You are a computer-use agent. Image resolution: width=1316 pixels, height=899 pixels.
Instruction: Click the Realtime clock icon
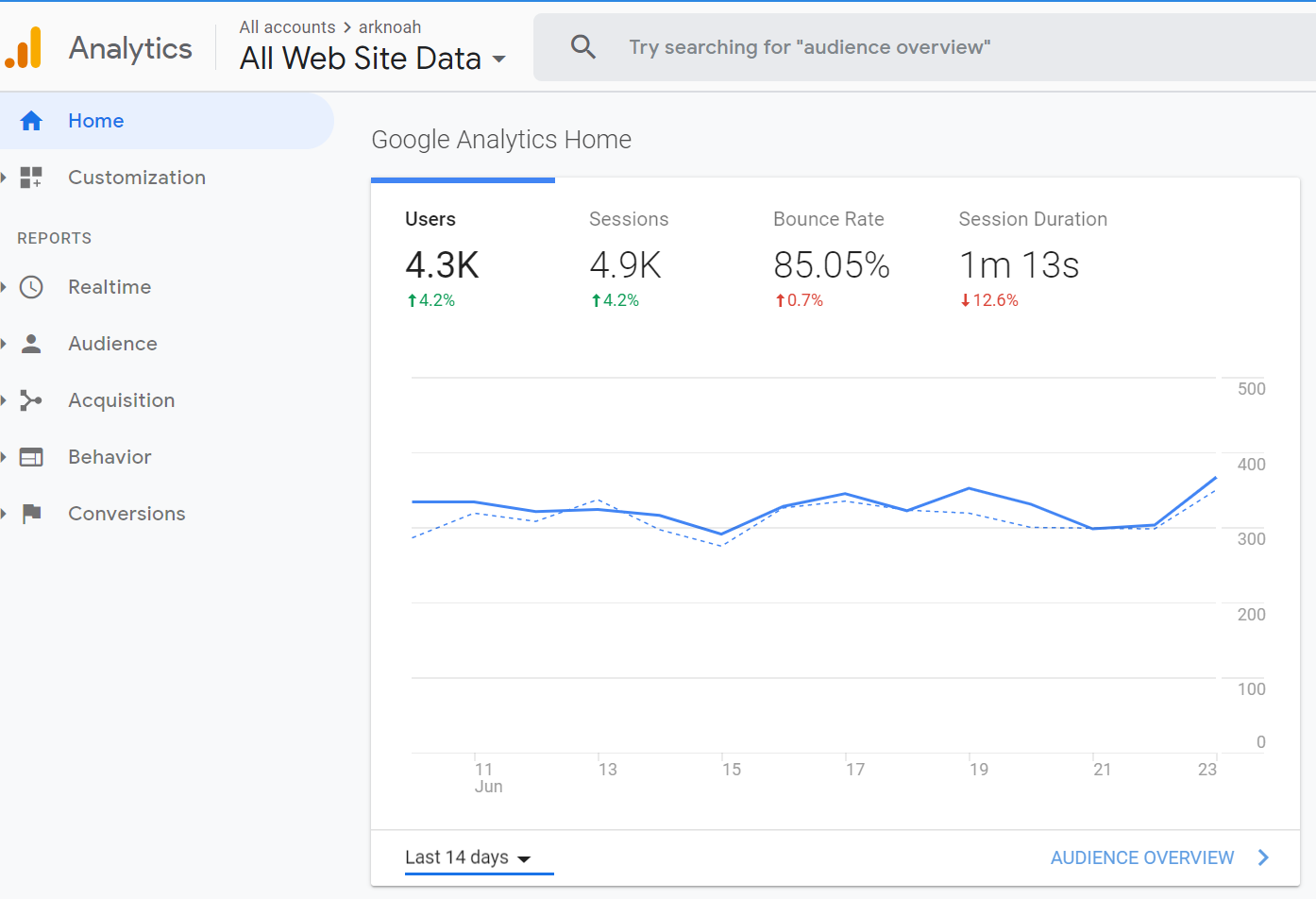(31, 287)
